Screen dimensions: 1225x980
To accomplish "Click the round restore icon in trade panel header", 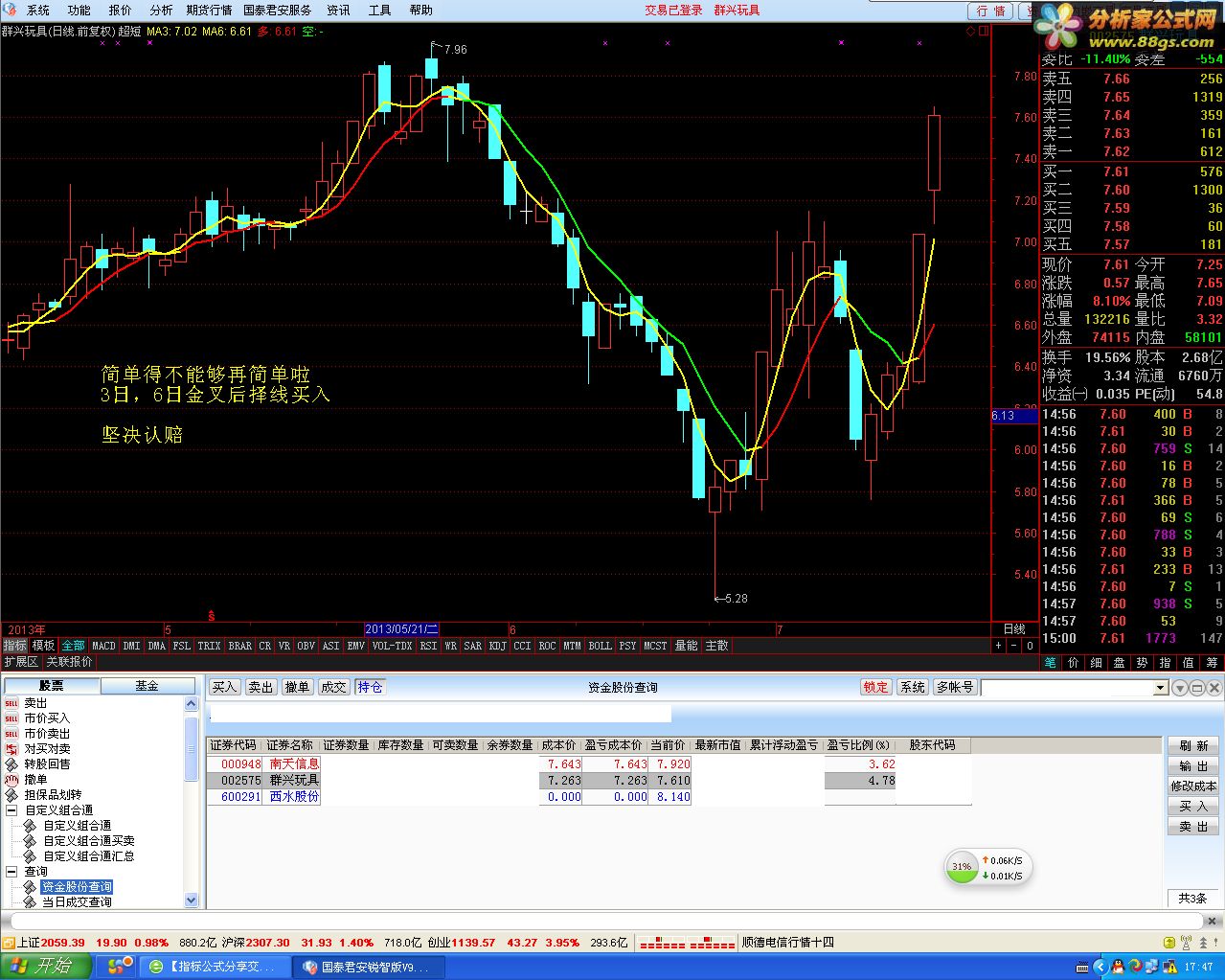I will (x=1197, y=688).
